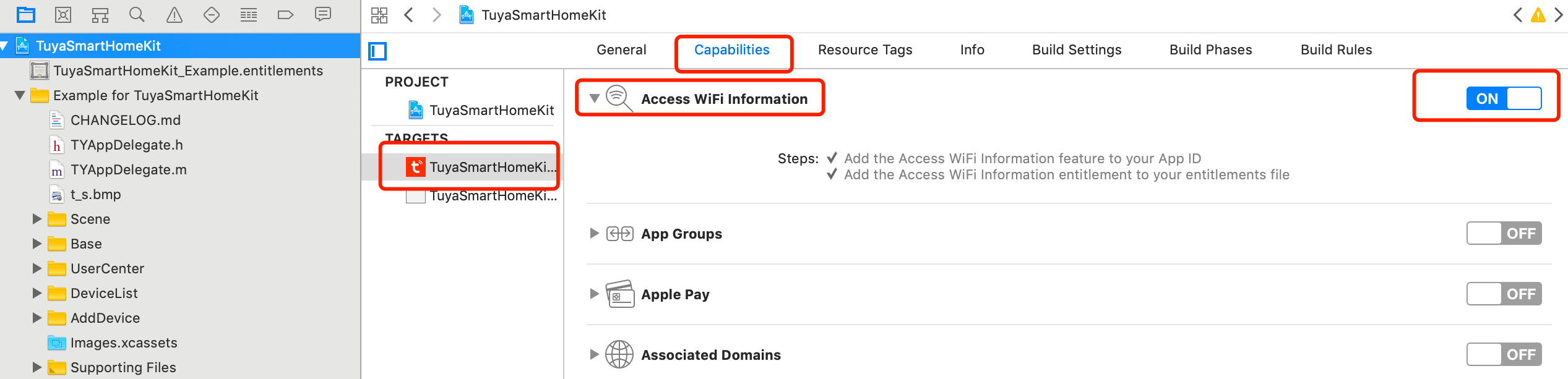Switch to the General tab

click(x=621, y=49)
